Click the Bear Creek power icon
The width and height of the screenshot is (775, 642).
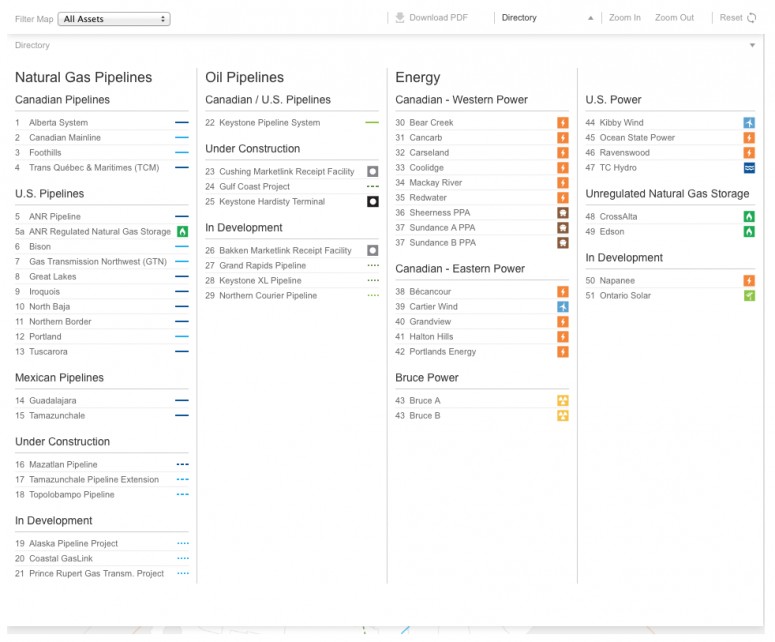click(x=562, y=123)
